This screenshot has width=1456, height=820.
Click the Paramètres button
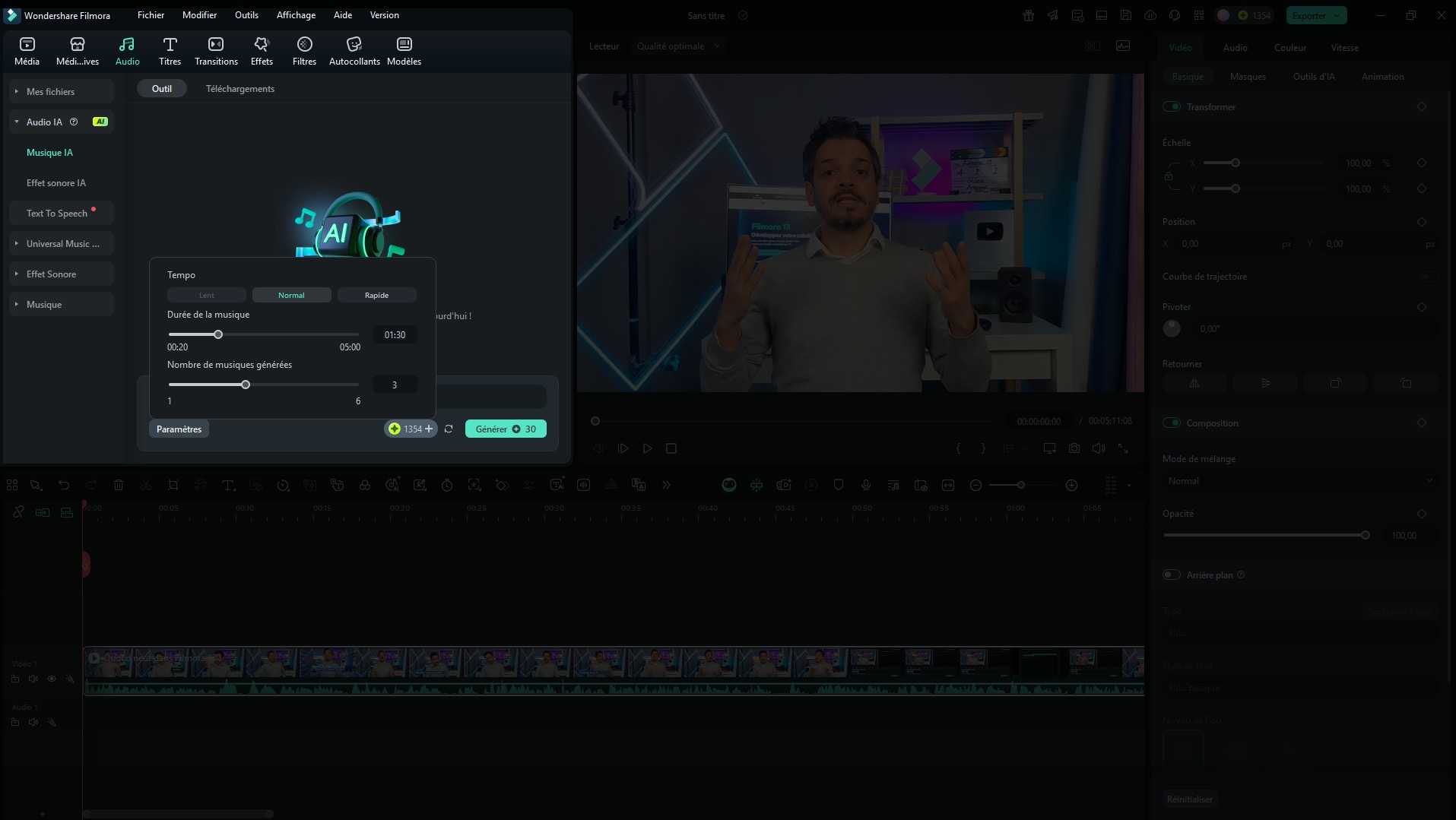[x=179, y=429]
